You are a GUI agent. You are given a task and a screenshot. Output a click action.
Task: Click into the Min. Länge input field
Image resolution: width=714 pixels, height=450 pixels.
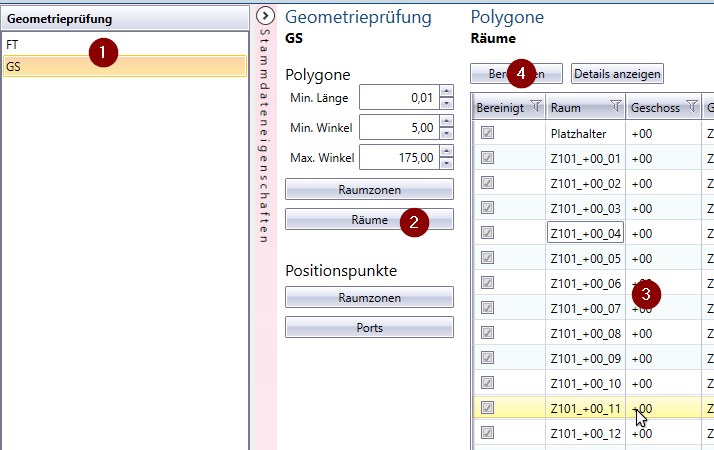point(398,97)
